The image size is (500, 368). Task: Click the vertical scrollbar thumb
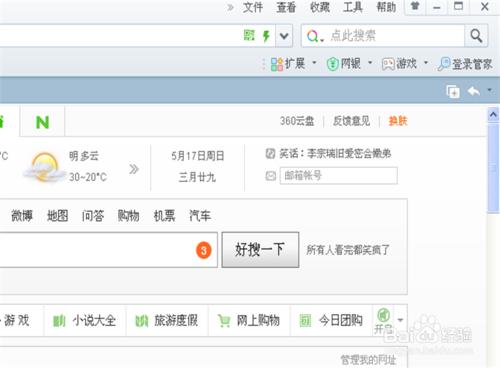click(493, 168)
